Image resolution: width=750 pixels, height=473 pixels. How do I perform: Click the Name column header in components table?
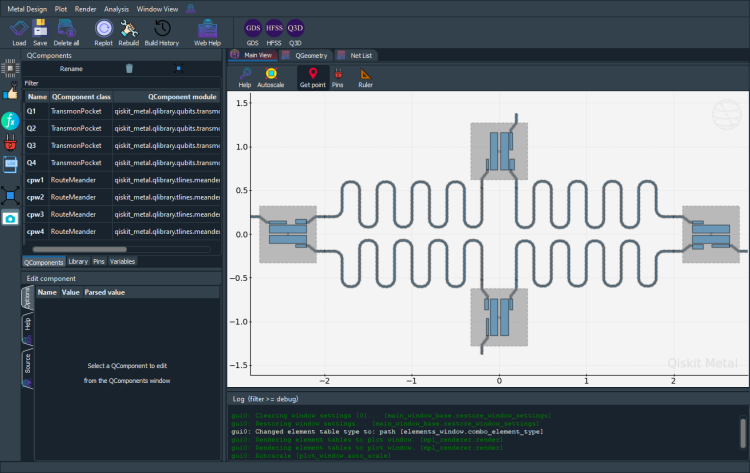pos(37,97)
